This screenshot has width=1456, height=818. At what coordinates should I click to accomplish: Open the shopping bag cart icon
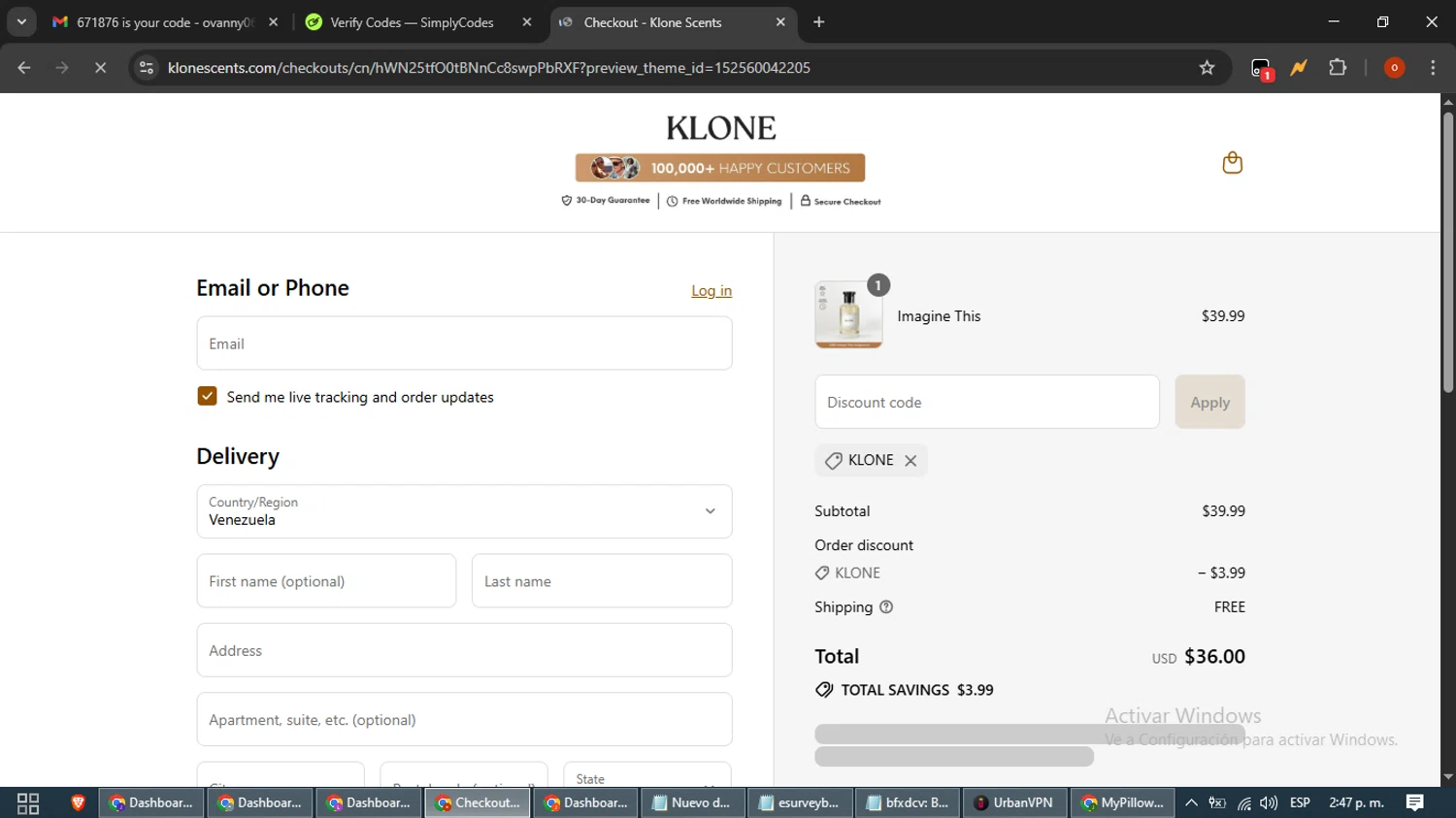(1232, 162)
